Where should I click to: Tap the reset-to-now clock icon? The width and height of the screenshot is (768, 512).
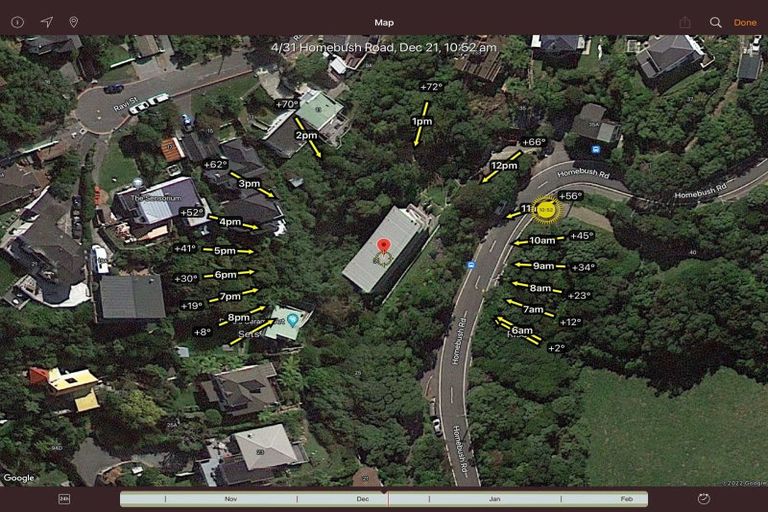pyautogui.click(x=704, y=498)
